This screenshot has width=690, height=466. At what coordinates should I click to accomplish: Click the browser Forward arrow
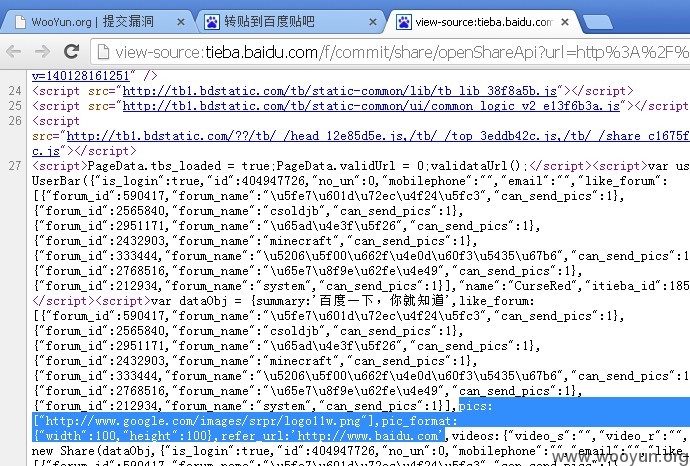click(42, 52)
